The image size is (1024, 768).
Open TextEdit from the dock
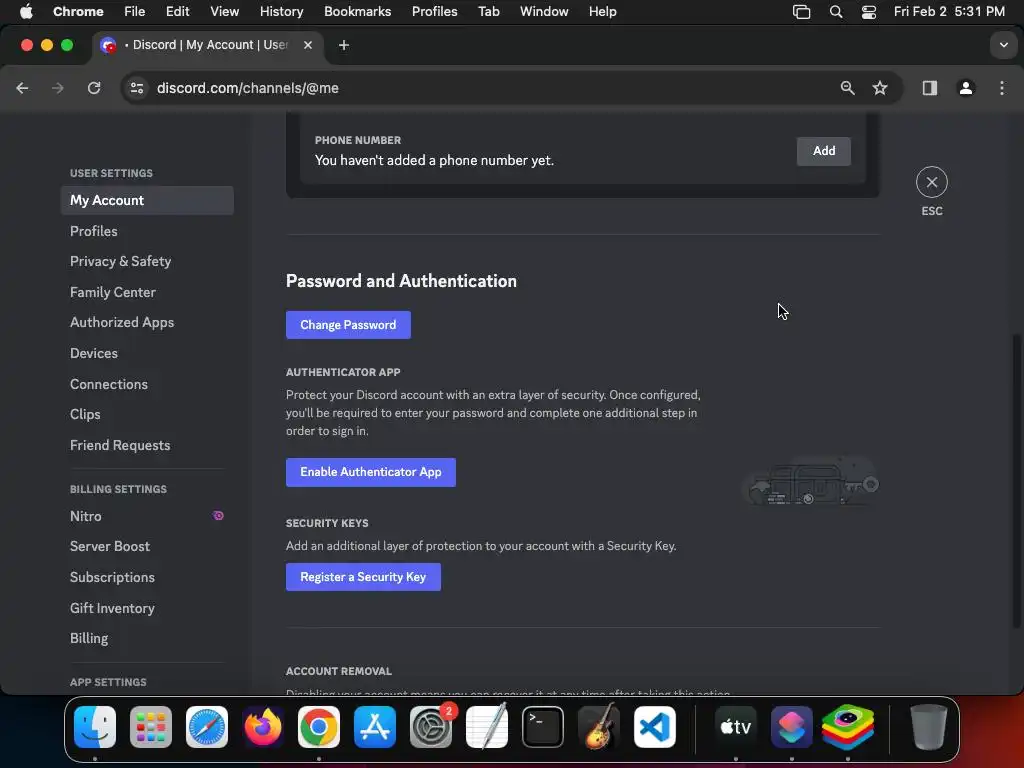point(487,727)
